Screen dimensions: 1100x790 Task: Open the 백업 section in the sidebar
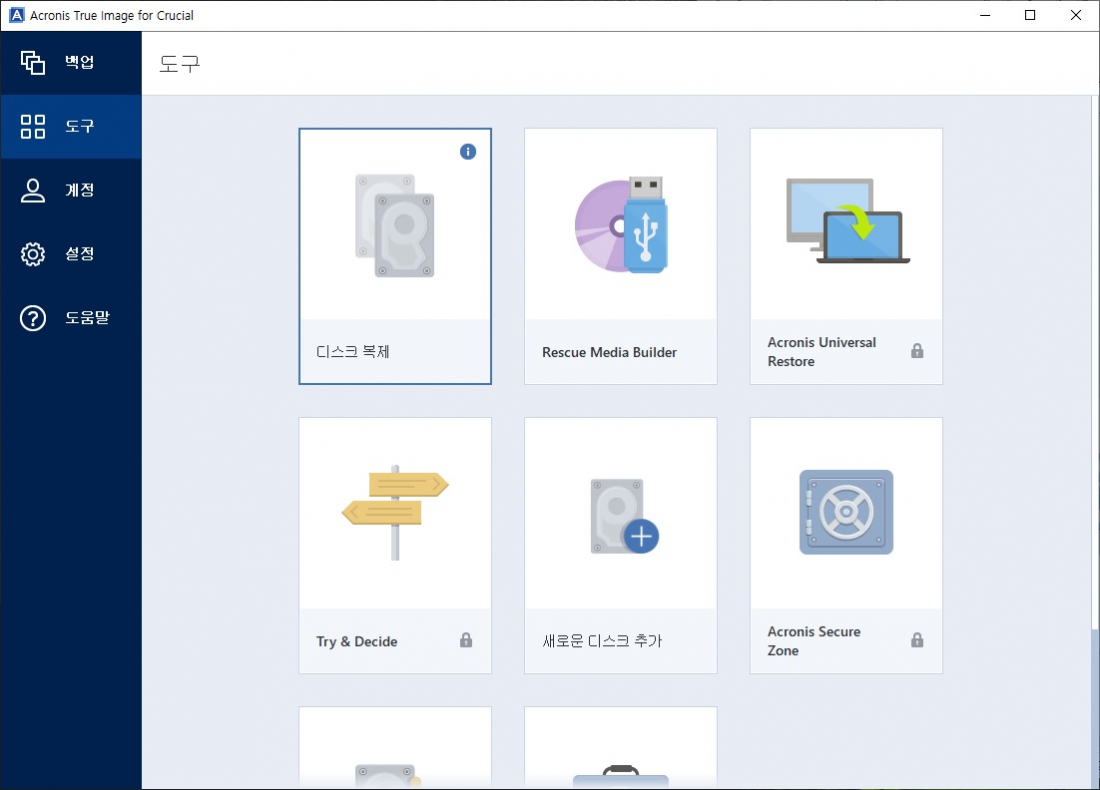pyautogui.click(x=71, y=62)
